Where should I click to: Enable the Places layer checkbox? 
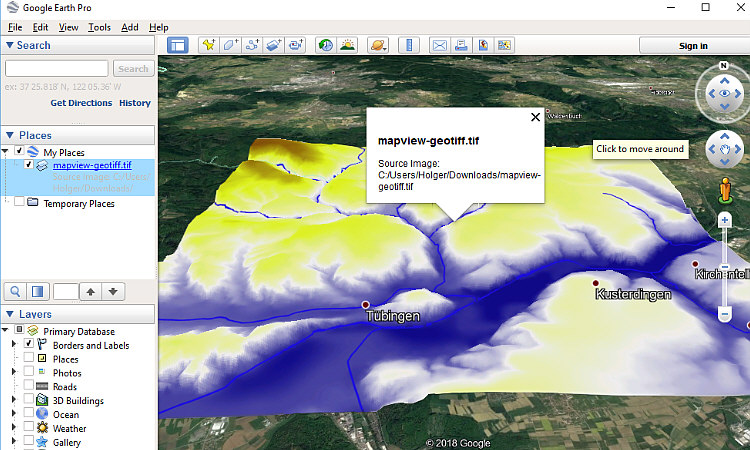29,357
